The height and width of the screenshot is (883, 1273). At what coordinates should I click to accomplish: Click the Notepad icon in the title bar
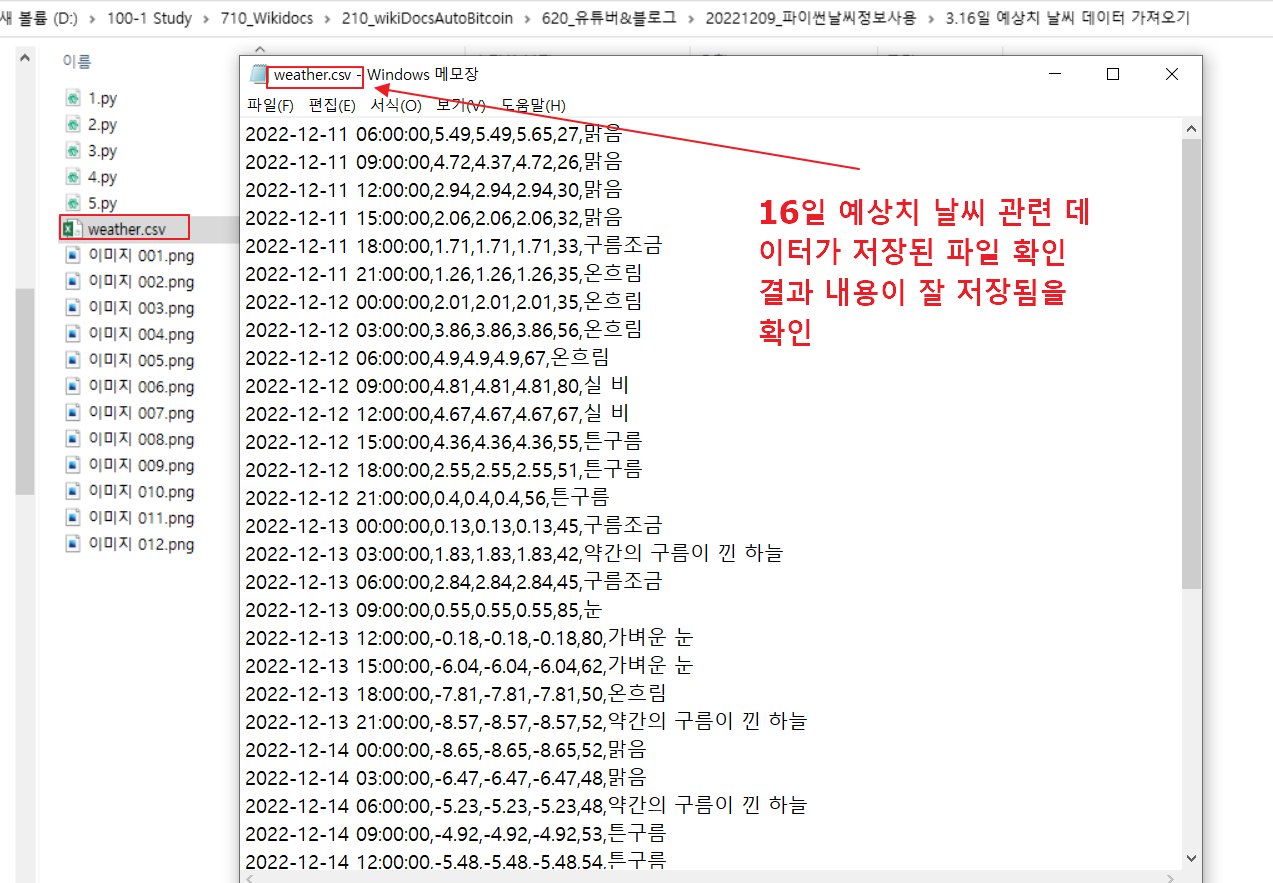(x=258, y=74)
